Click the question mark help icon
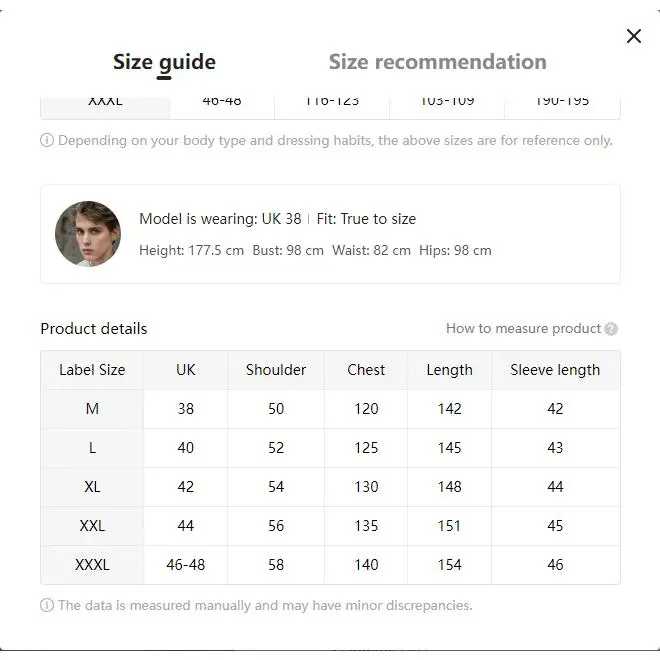660x660 pixels. (611, 329)
